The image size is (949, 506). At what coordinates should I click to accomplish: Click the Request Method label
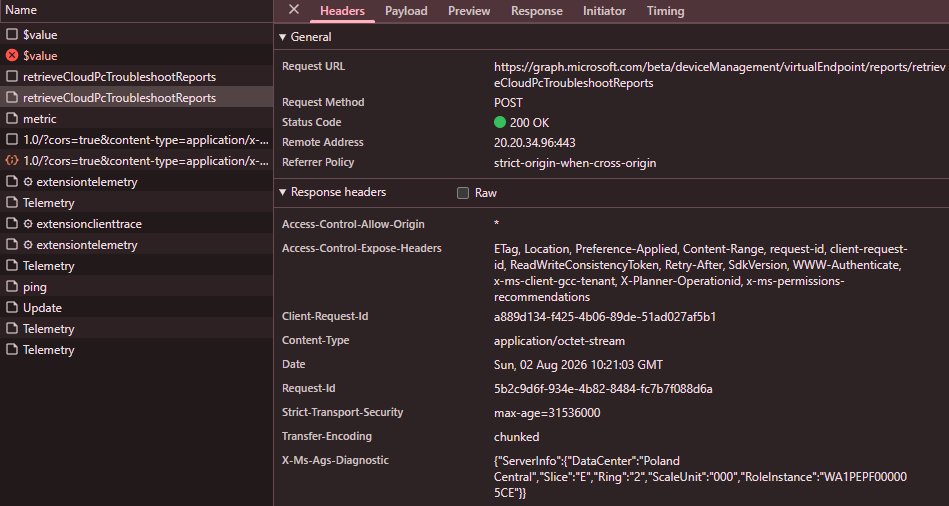coord(323,102)
